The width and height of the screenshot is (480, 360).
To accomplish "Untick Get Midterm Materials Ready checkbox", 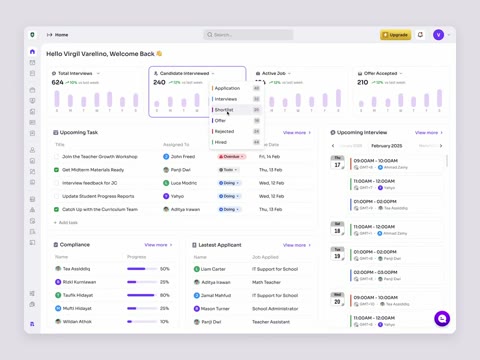I will pos(56,170).
